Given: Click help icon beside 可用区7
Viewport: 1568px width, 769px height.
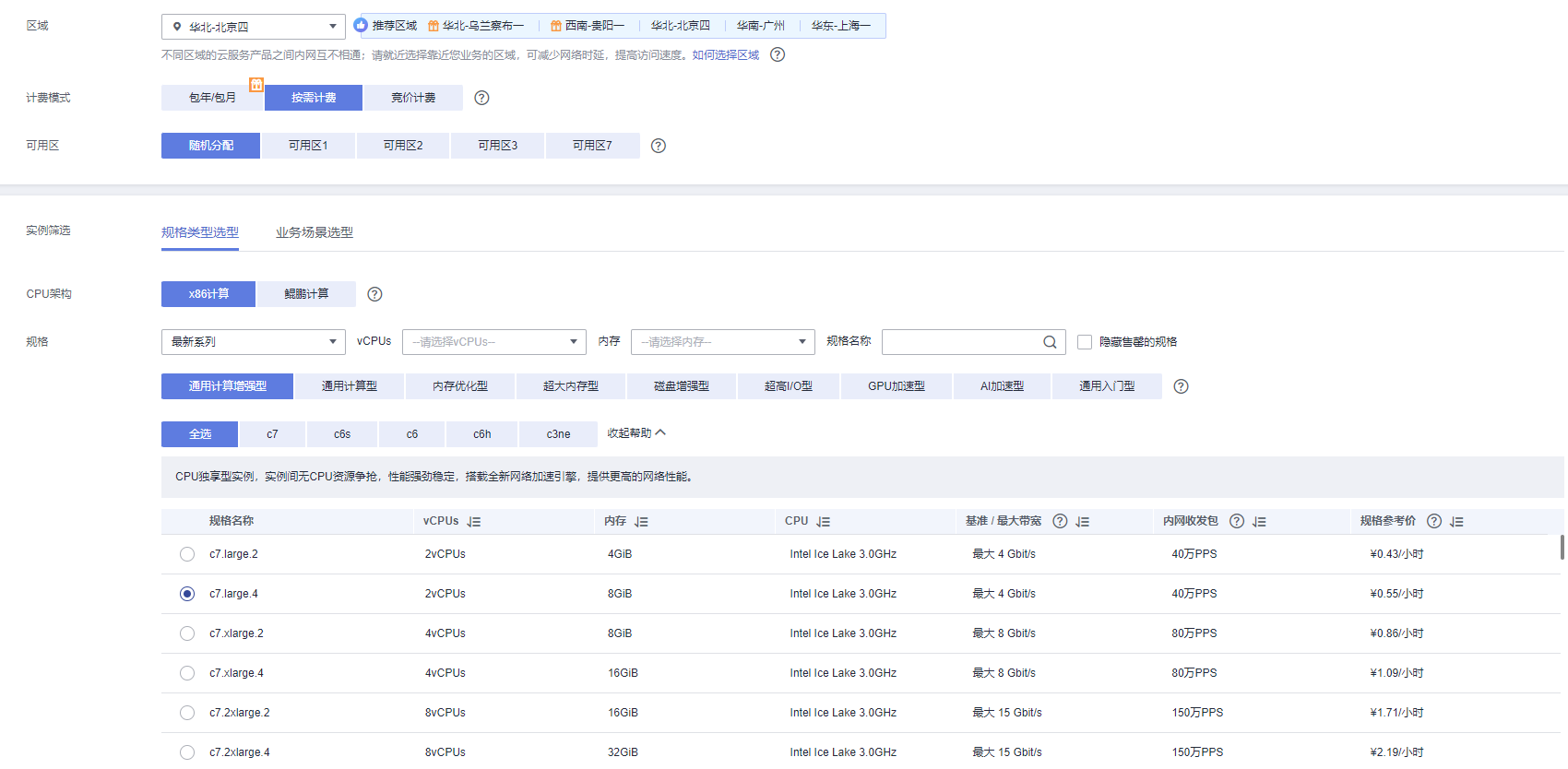Looking at the screenshot, I should (x=659, y=146).
